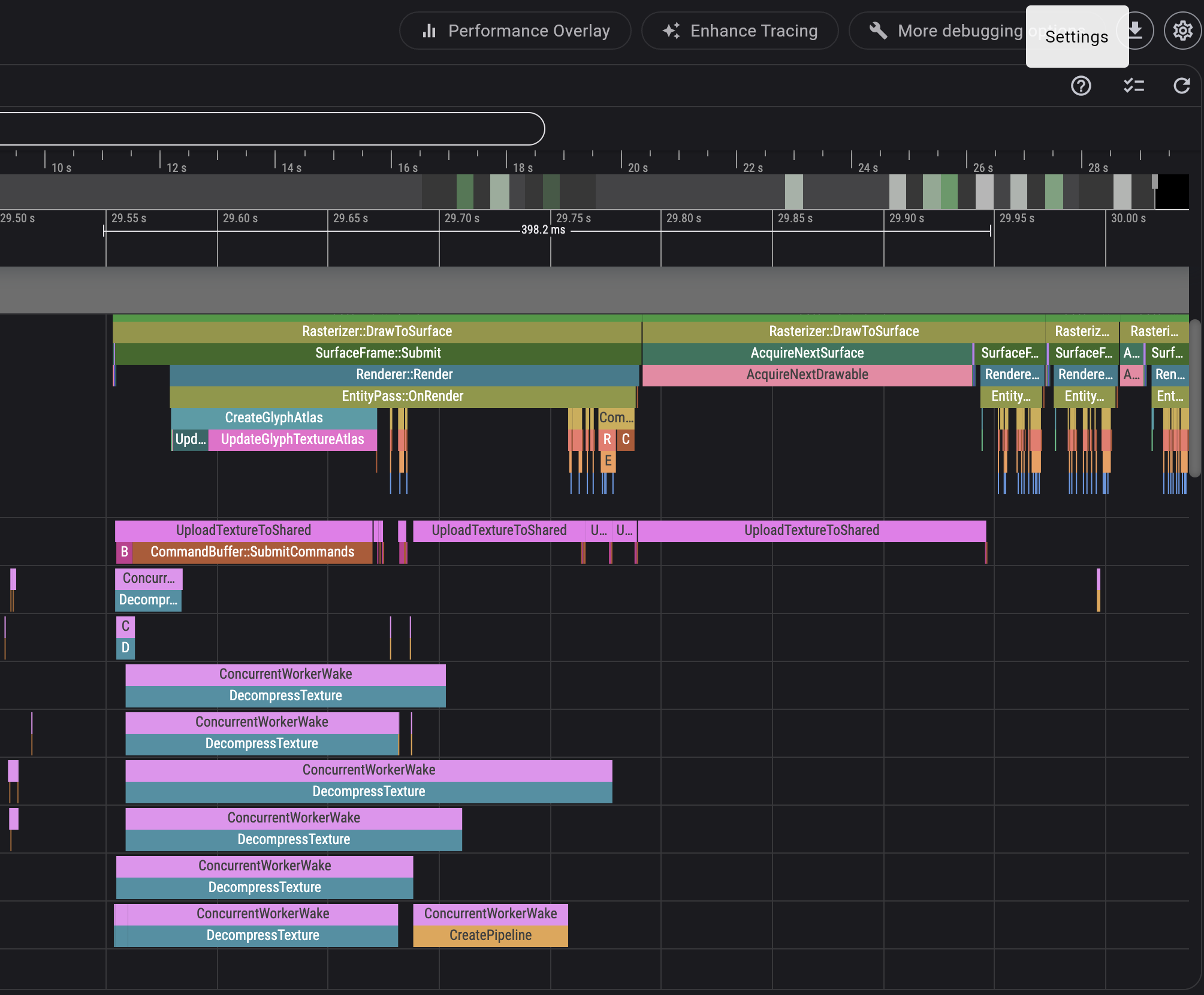Select the EntityPass::OnRender event
Image resolution: width=1204 pixels, height=995 pixels.
click(402, 396)
